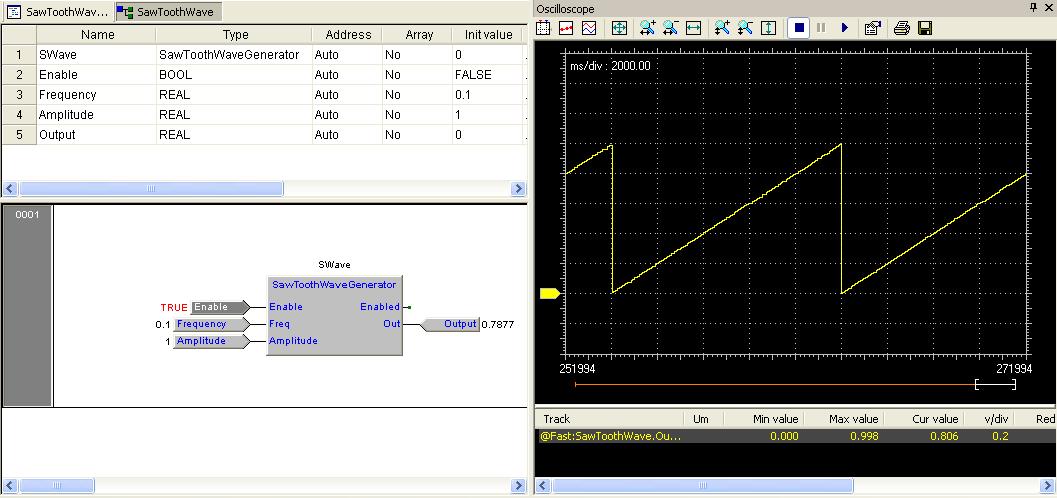The height and width of the screenshot is (498, 1057).
Task: Click the oscilloscope track list scrollbar thumb
Action: (x=703, y=485)
